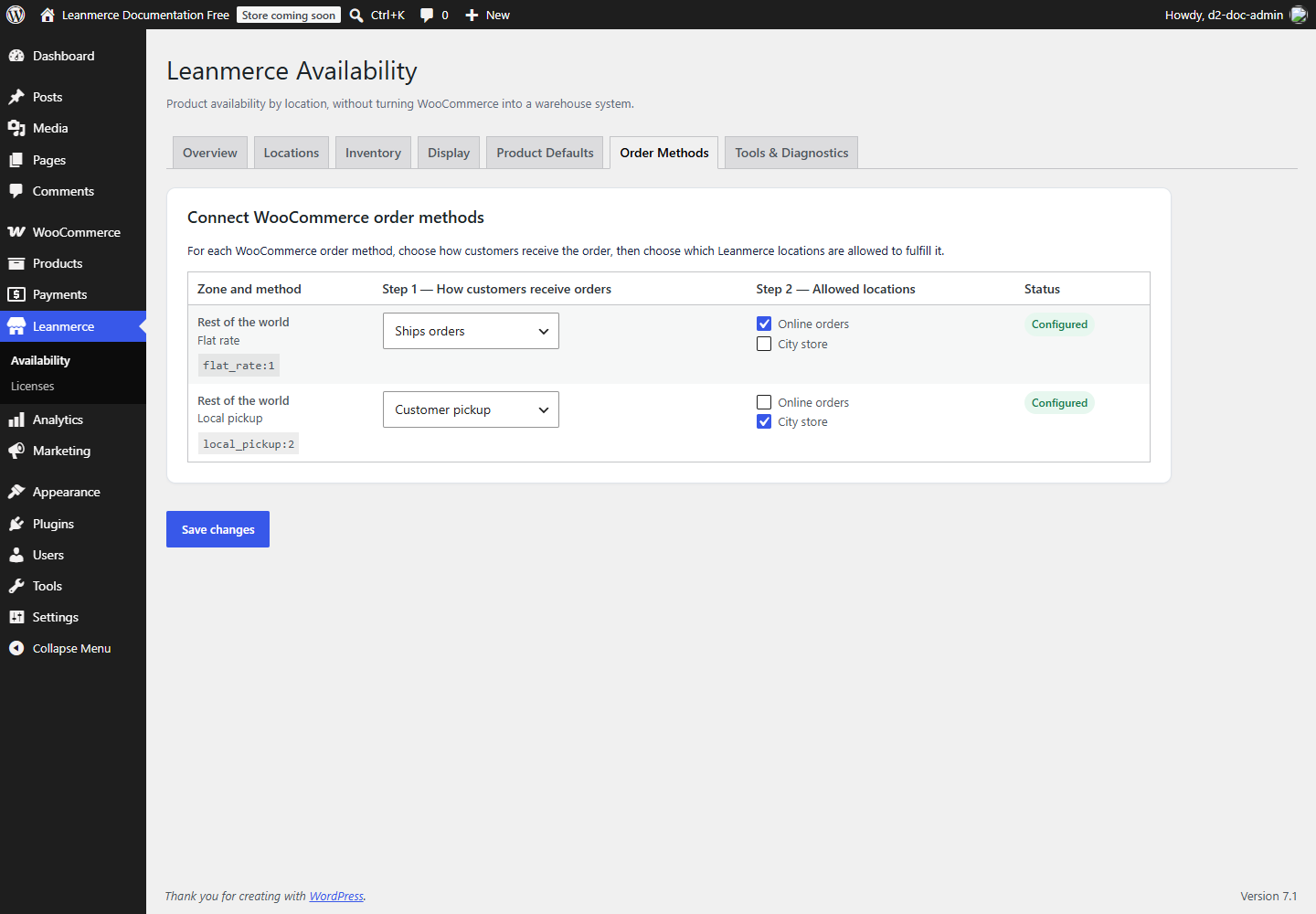The image size is (1316, 914).
Task: Click the Collapse Menu arrow icon
Action: [x=16, y=648]
